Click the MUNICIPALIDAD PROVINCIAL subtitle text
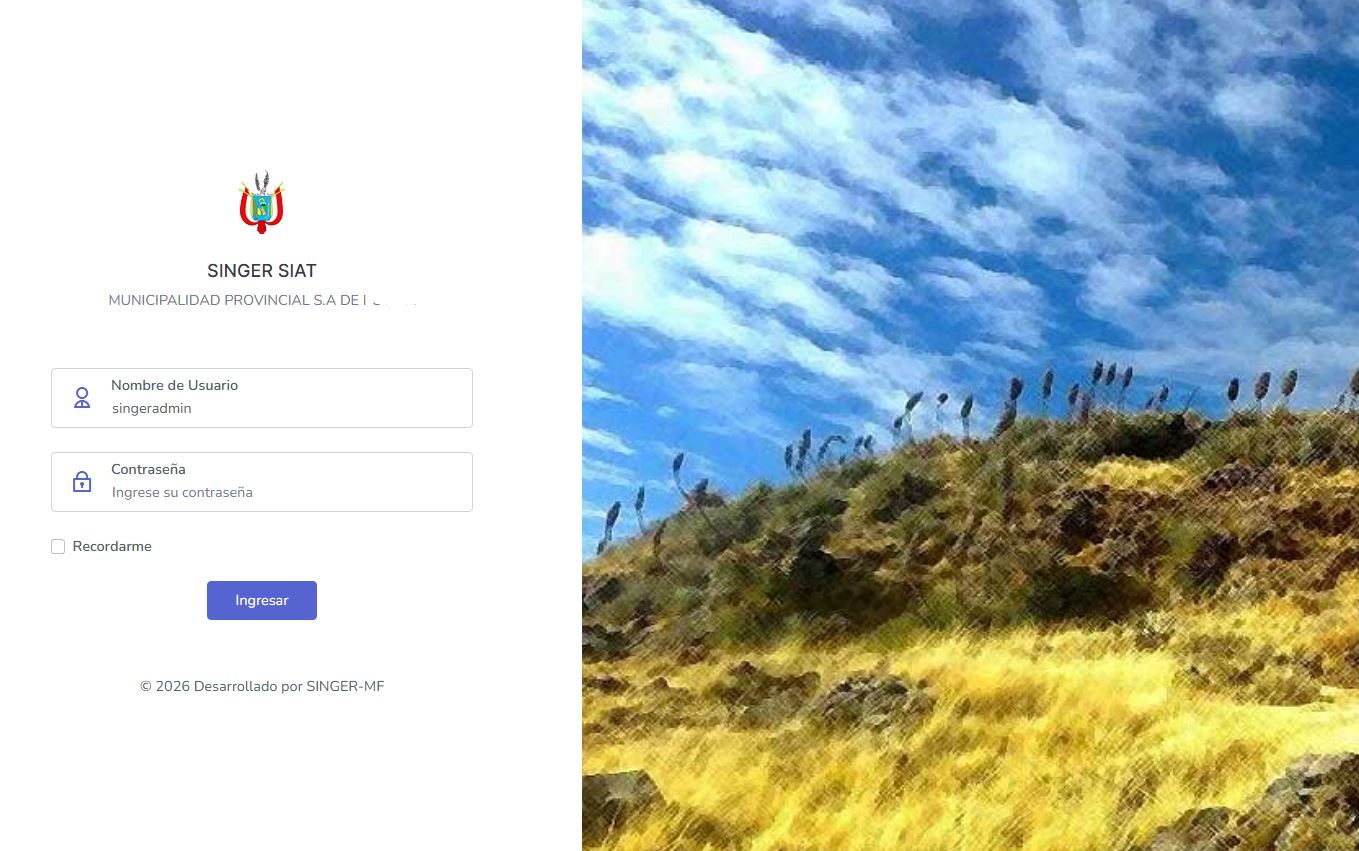1359x851 pixels. [x=262, y=300]
